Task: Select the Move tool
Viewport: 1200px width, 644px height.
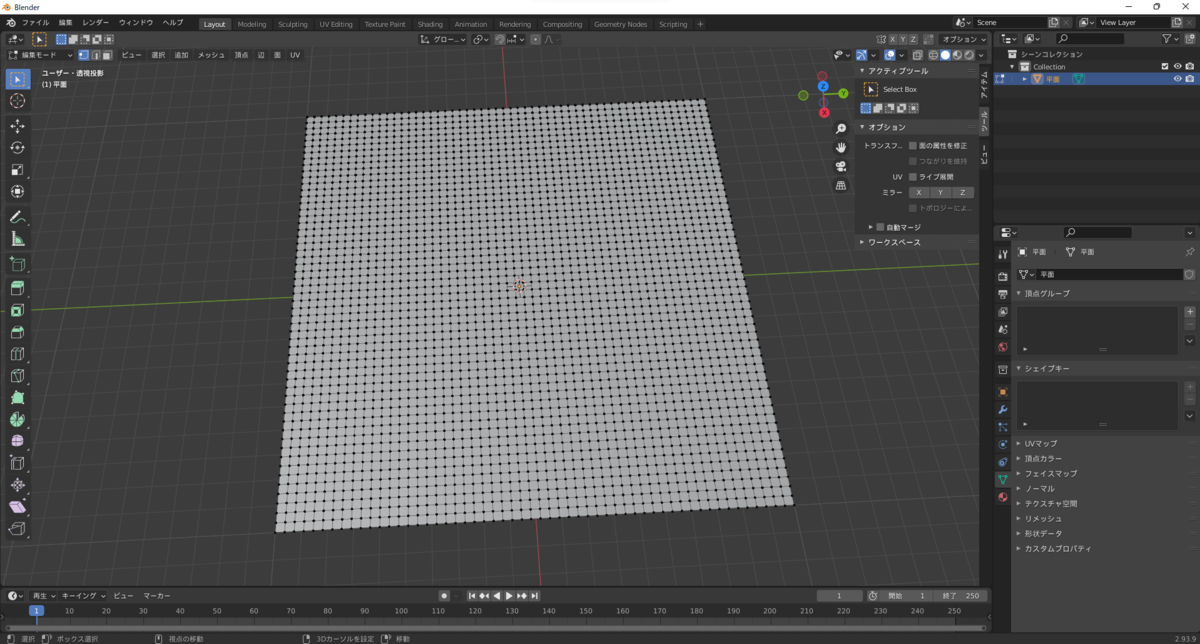Action: coord(18,126)
